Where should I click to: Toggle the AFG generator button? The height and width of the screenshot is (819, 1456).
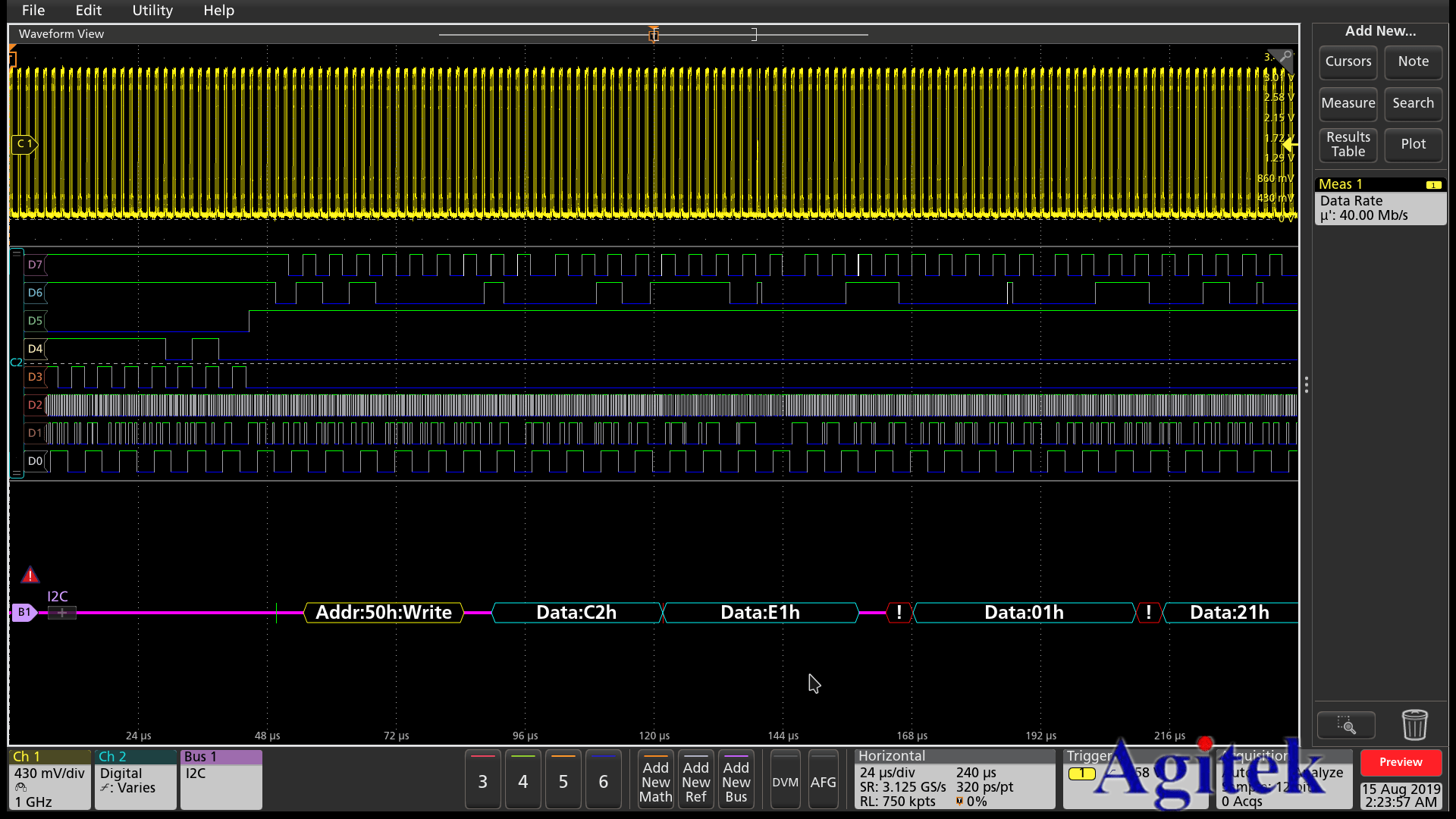[x=823, y=780]
